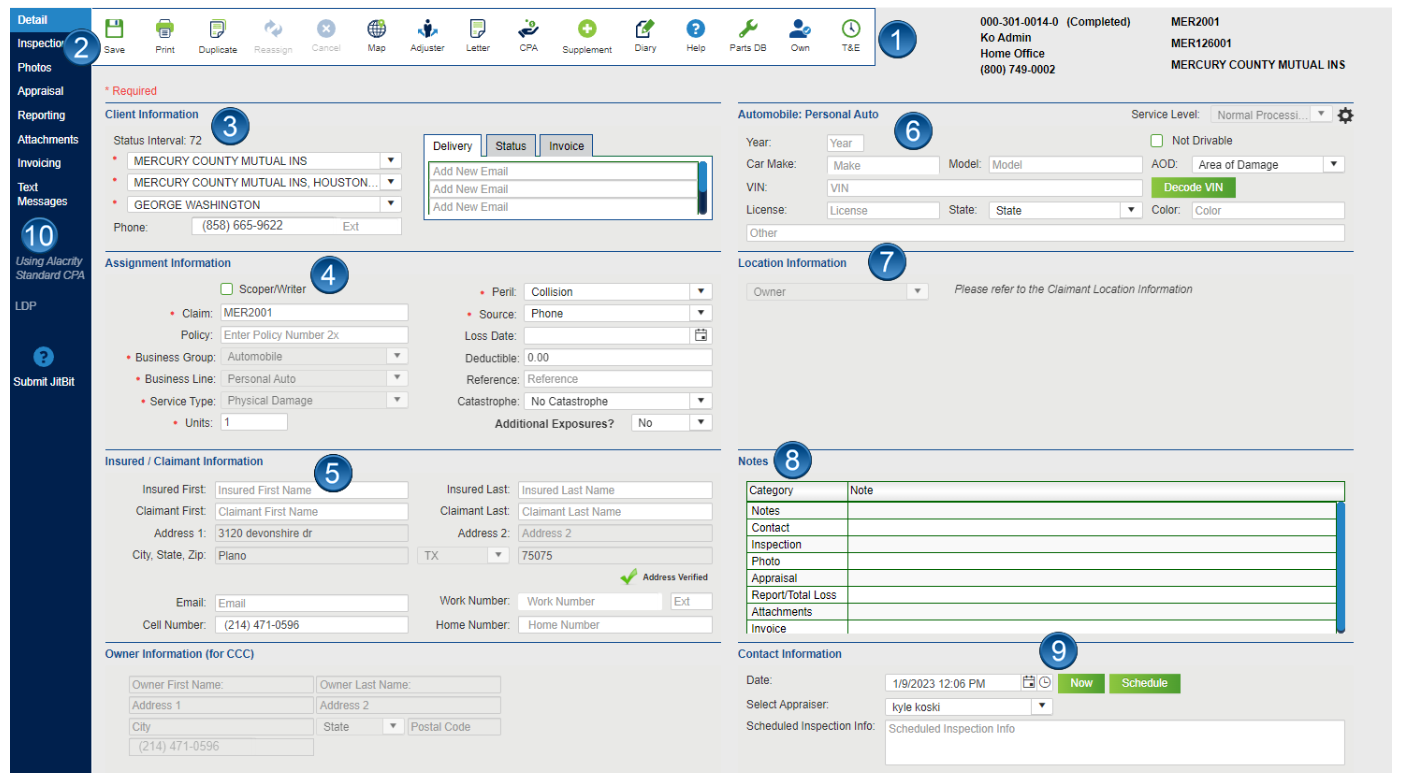Click the Color input field

pos(1268,210)
